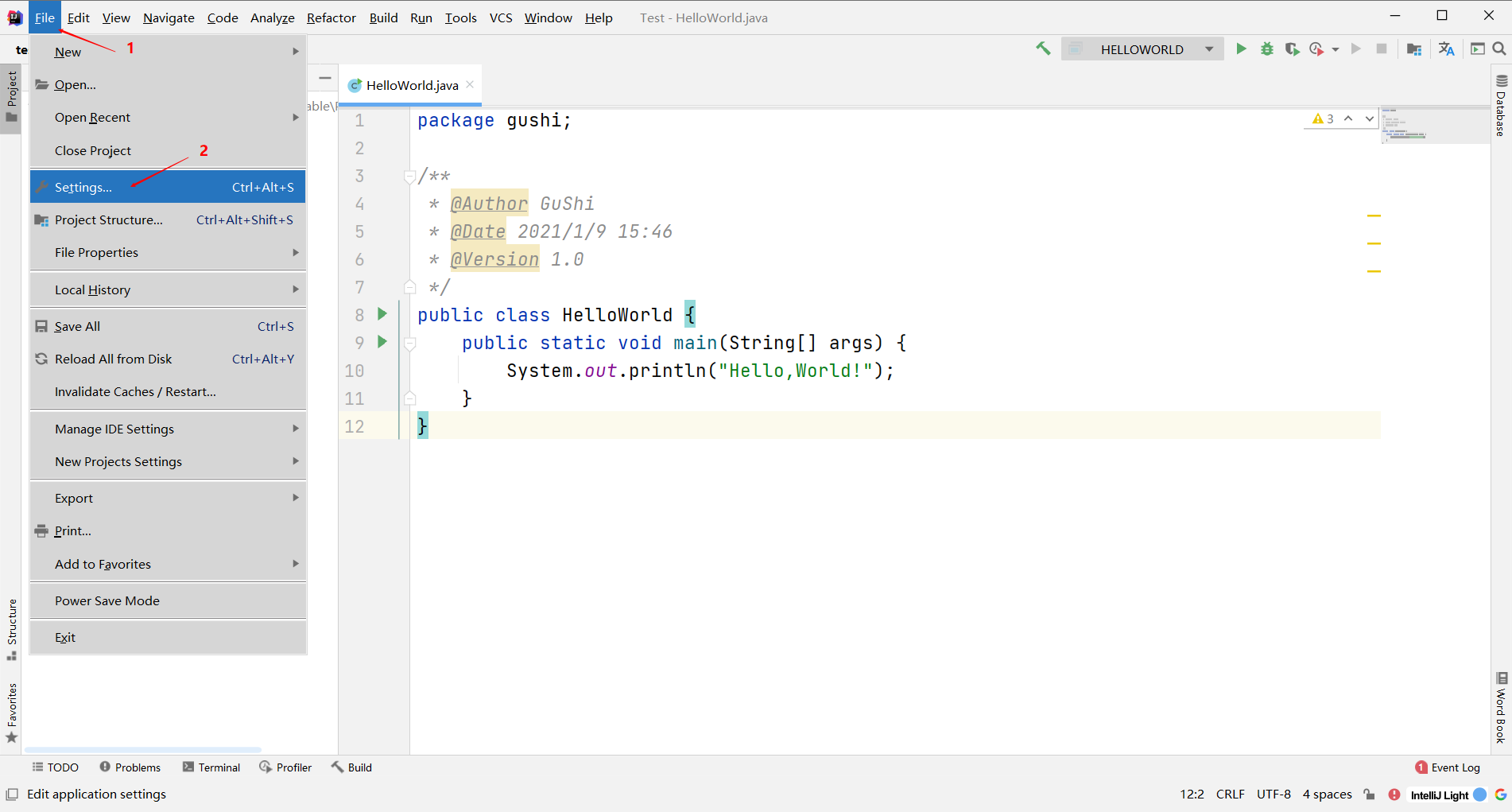Click Close Project menu entry
The image size is (1512, 812).
click(168, 151)
